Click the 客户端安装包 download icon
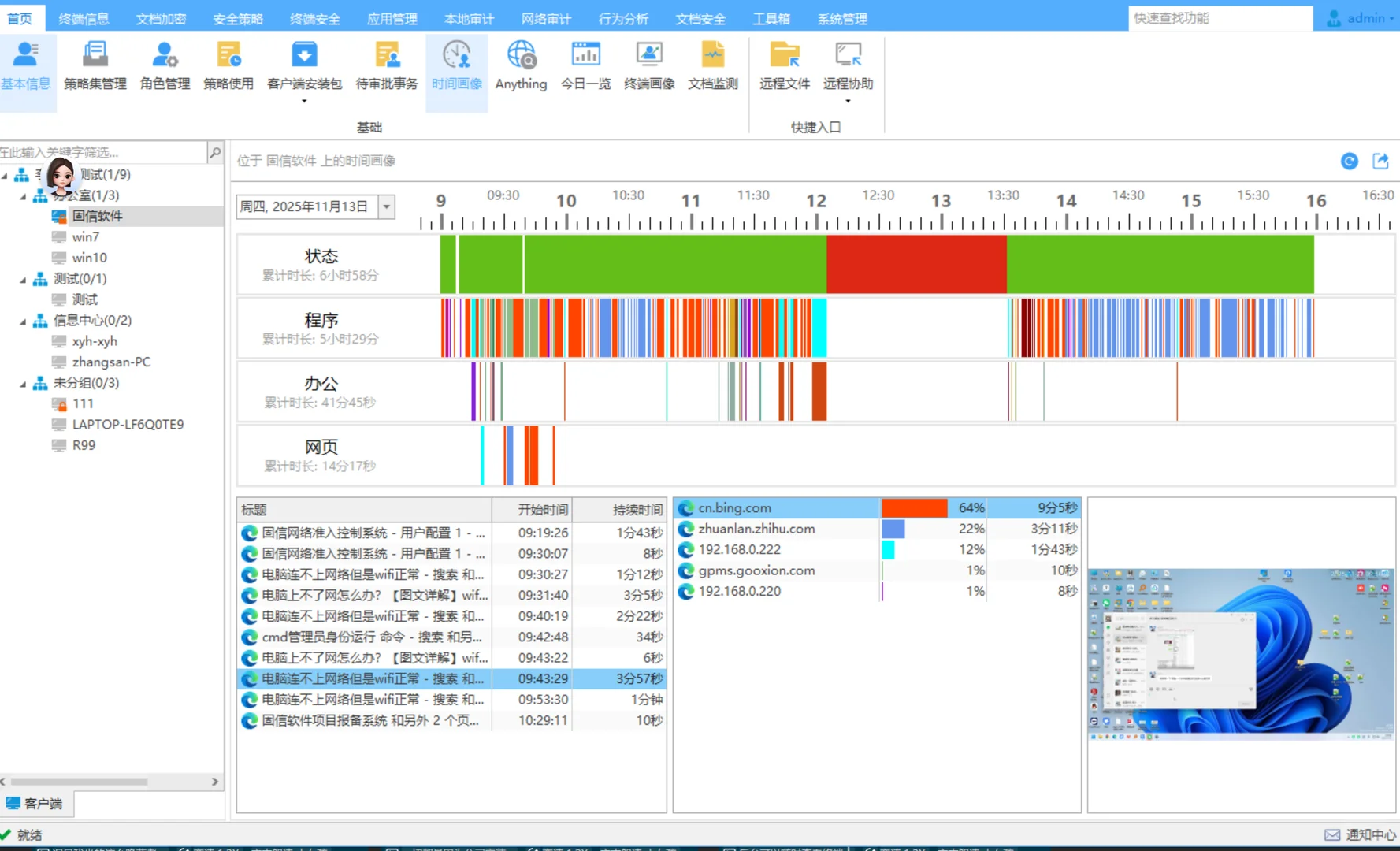This screenshot has width=1400, height=851. point(304,55)
